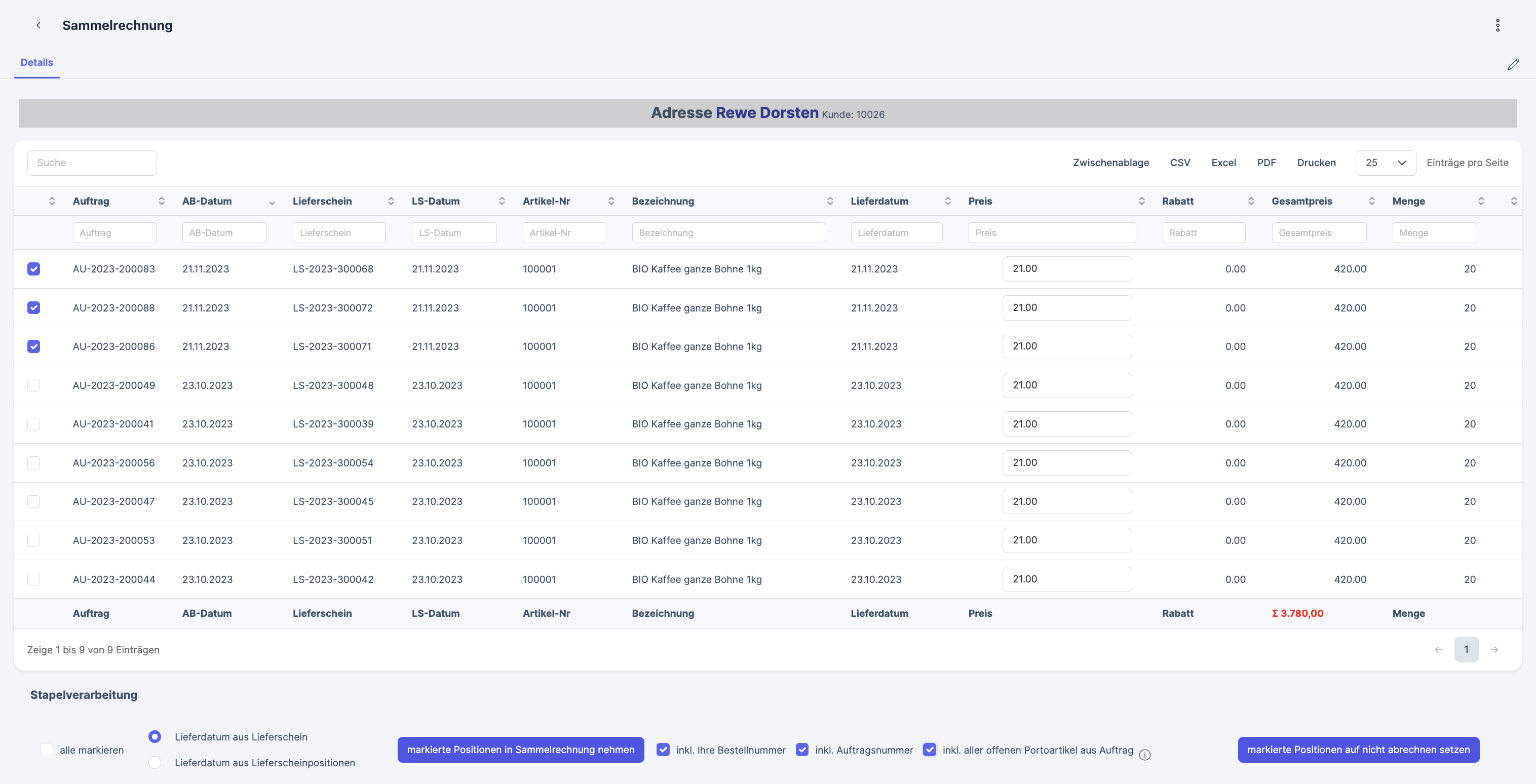
Task: Switch to the Details tab
Action: point(36,63)
